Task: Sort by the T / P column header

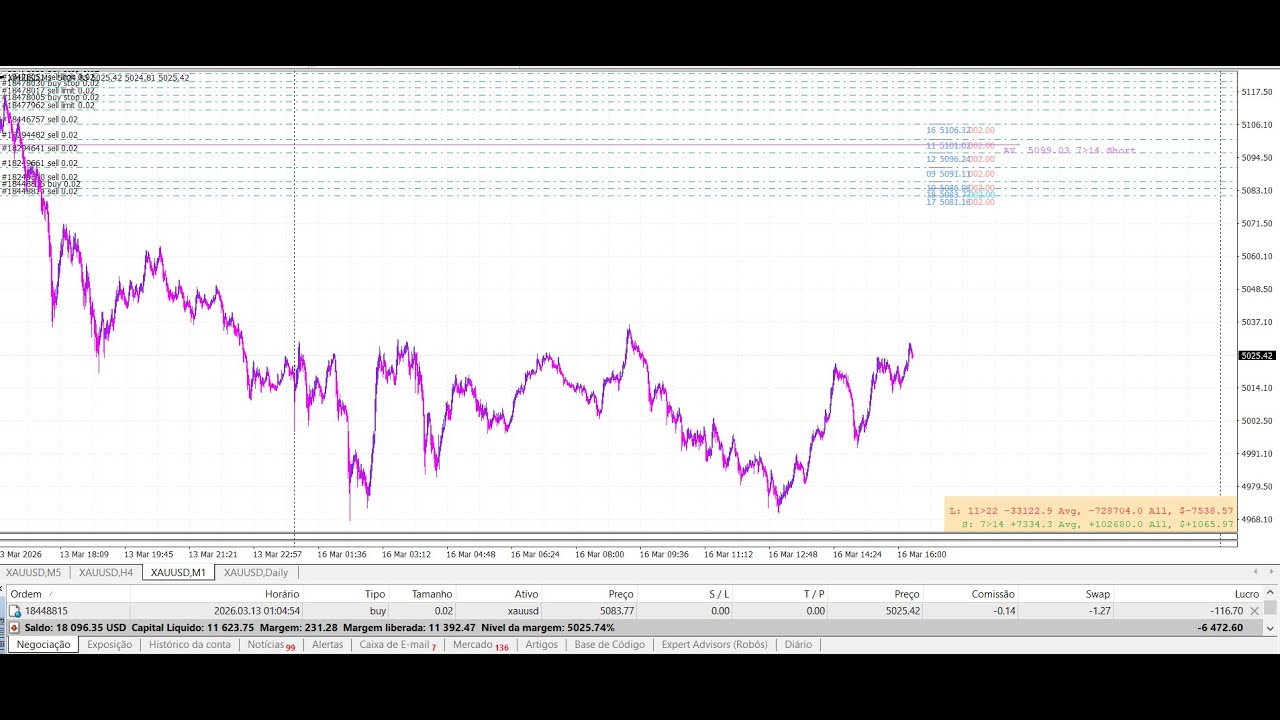Action: pyautogui.click(x=813, y=594)
